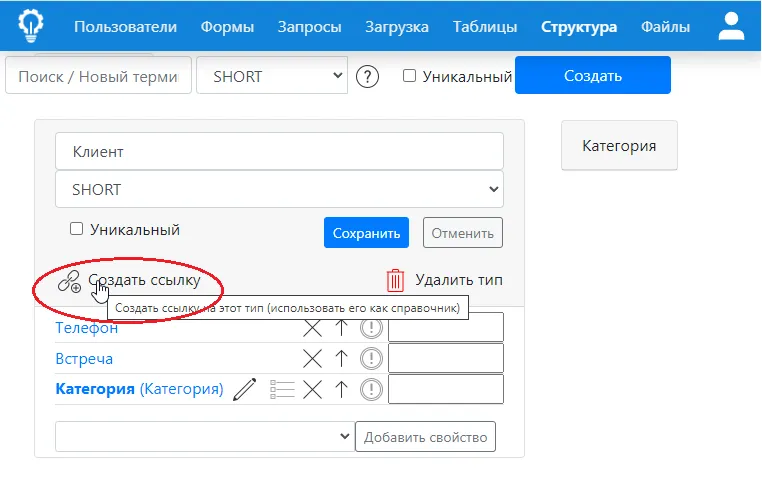Screen dimensions: 762x480
Task: Click the Удалить тип label
Action: 459,280
